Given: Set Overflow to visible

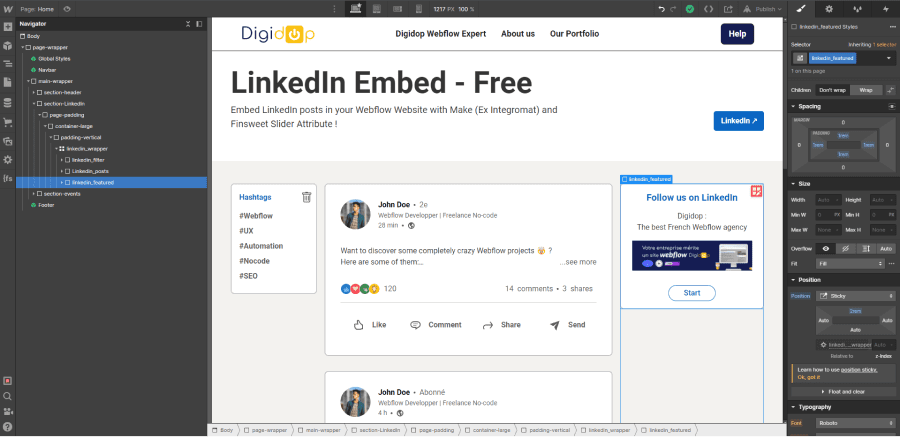Looking at the screenshot, I should pos(826,249).
